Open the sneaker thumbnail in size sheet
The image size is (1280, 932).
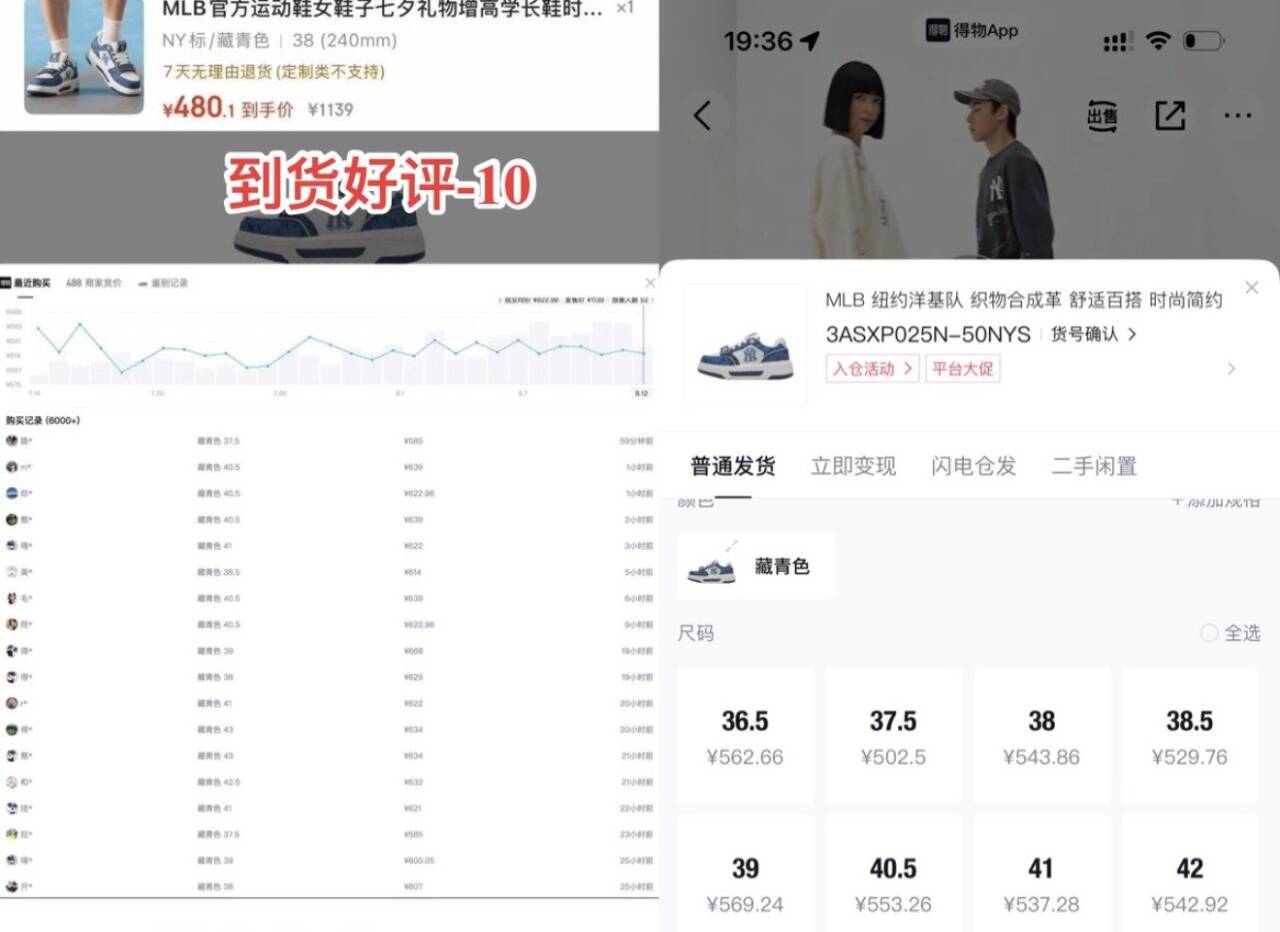click(745, 346)
